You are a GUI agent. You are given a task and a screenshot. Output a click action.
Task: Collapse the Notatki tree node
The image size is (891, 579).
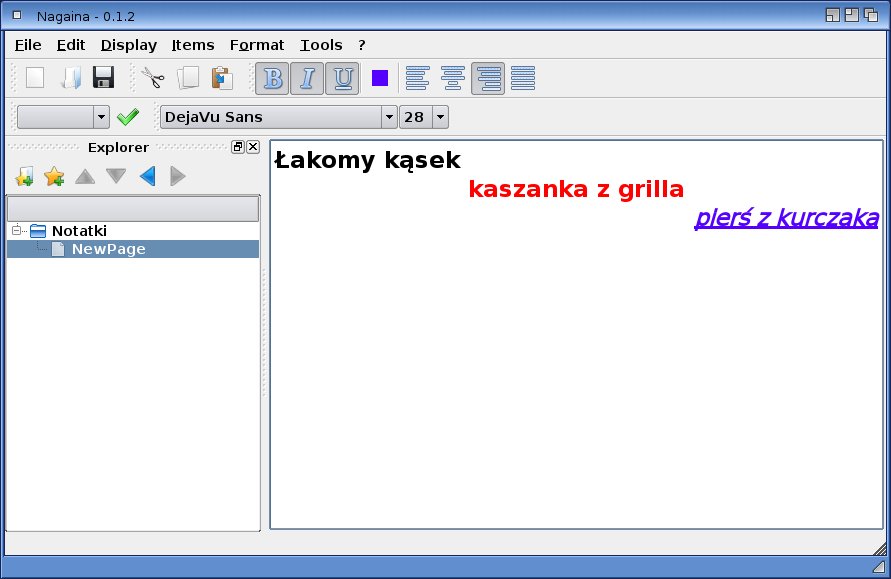pos(16,230)
